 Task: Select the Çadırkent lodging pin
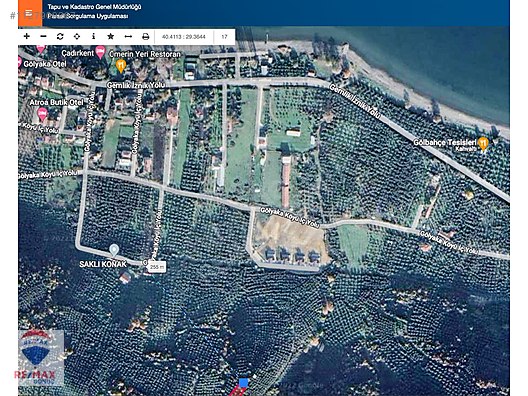coord(100,53)
